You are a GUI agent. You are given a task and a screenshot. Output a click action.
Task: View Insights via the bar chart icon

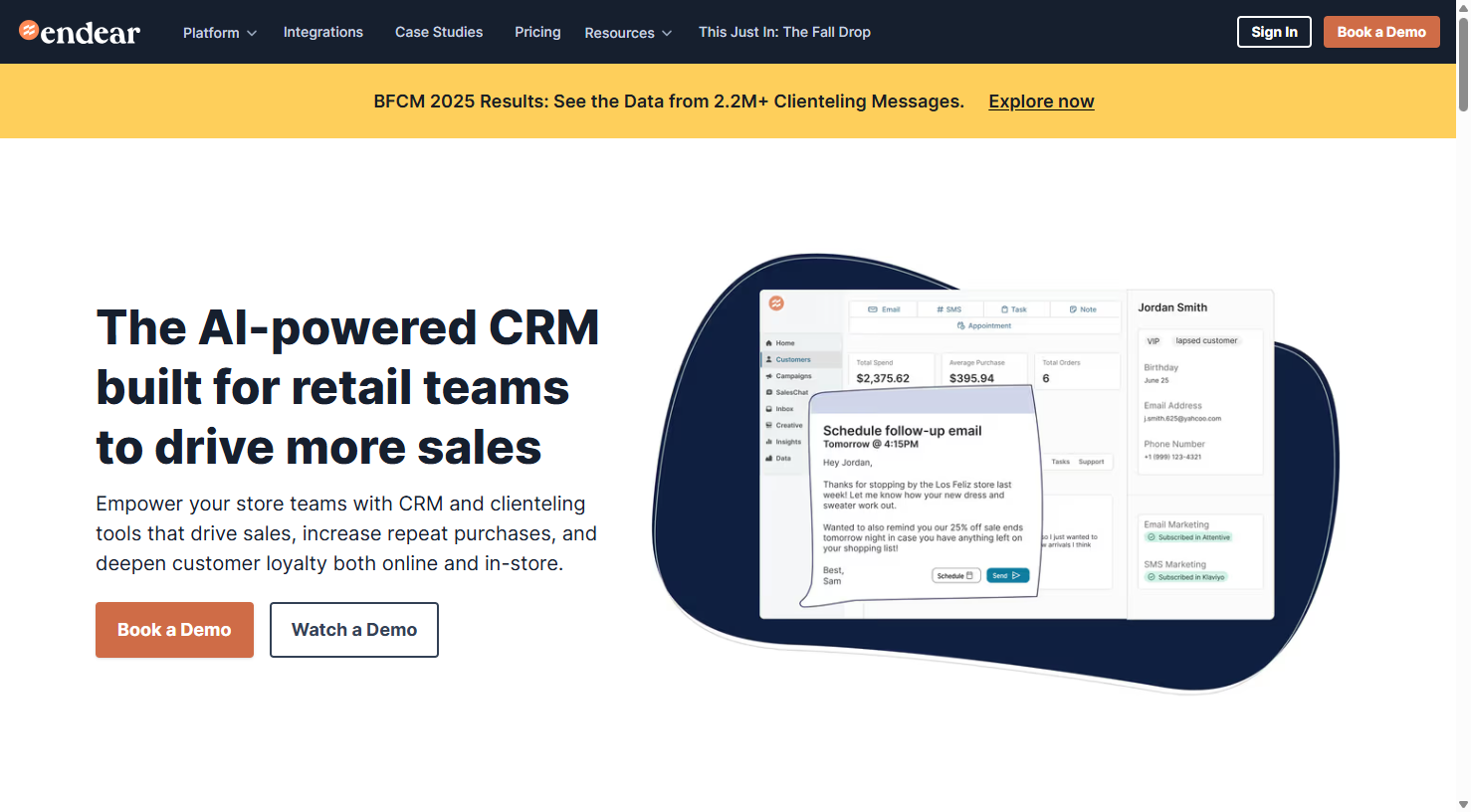point(771,441)
